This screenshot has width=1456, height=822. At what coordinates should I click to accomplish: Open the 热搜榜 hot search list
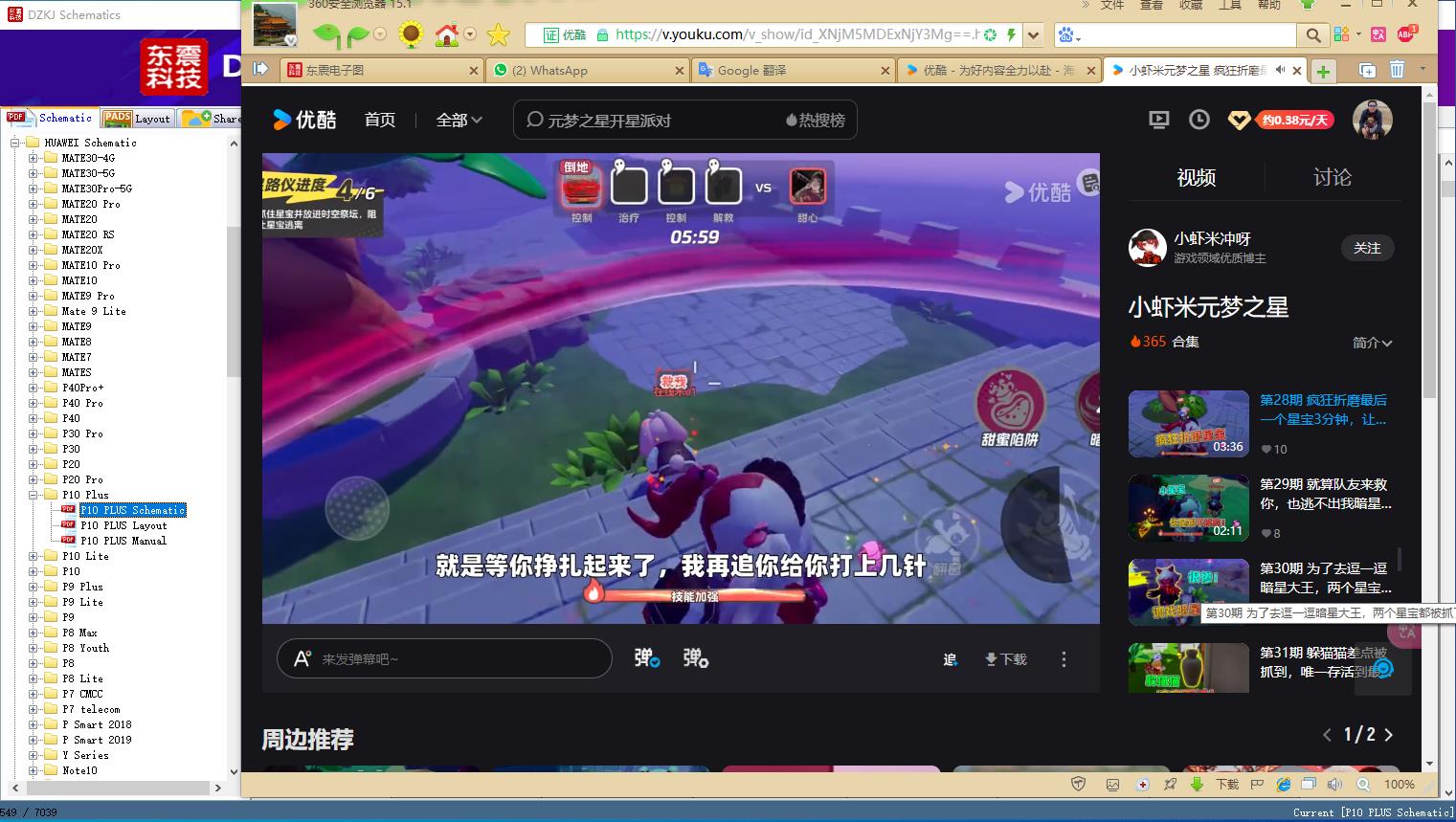coord(816,120)
